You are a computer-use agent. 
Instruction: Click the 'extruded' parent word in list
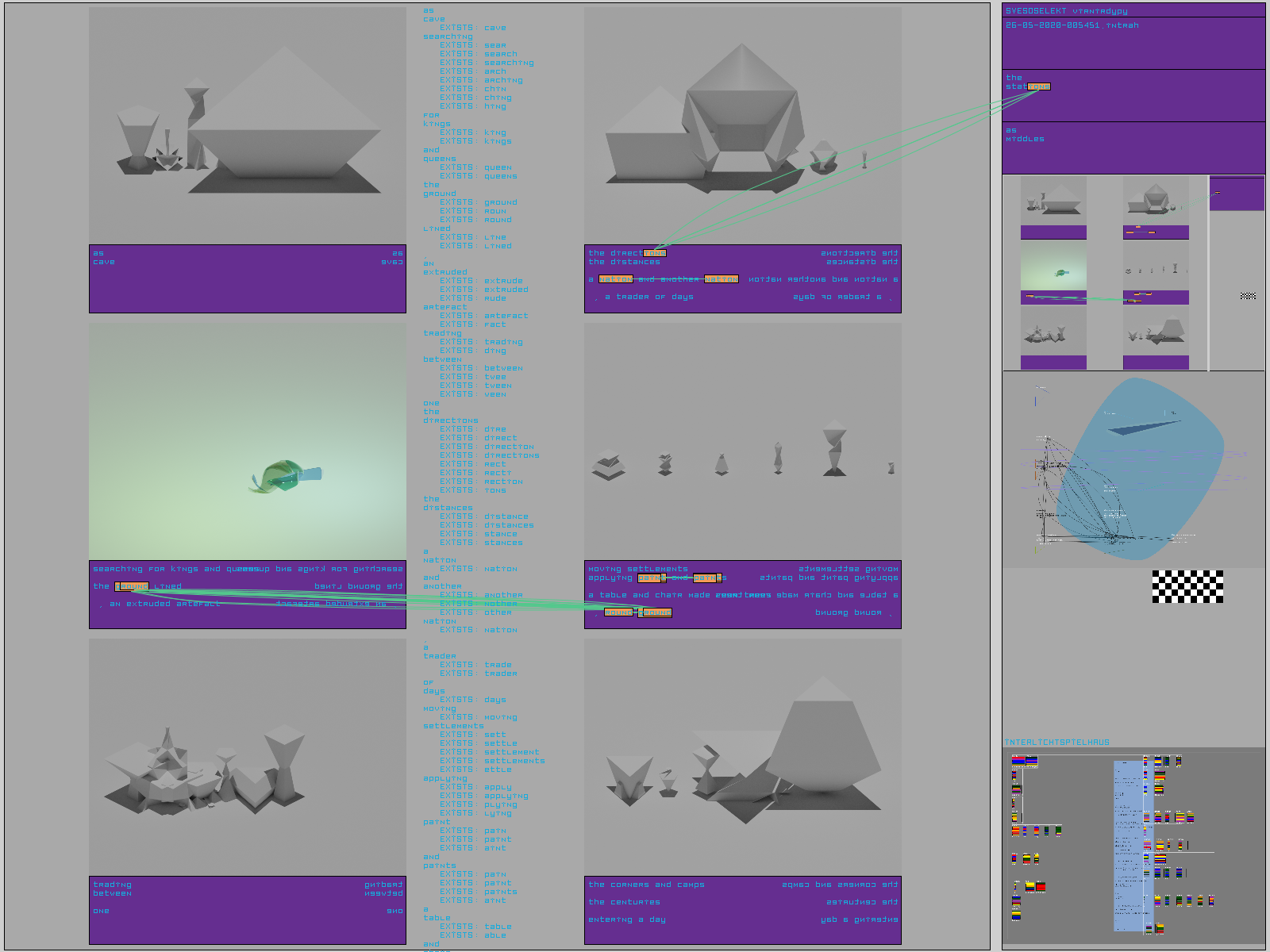pos(444,272)
